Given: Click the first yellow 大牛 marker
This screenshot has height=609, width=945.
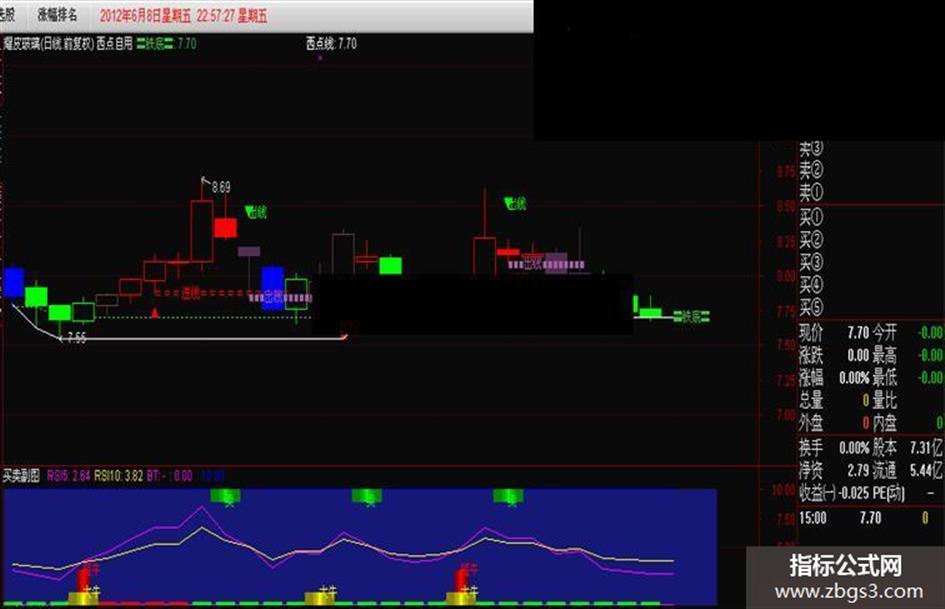Looking at the screenshot, I should point(84,597).
